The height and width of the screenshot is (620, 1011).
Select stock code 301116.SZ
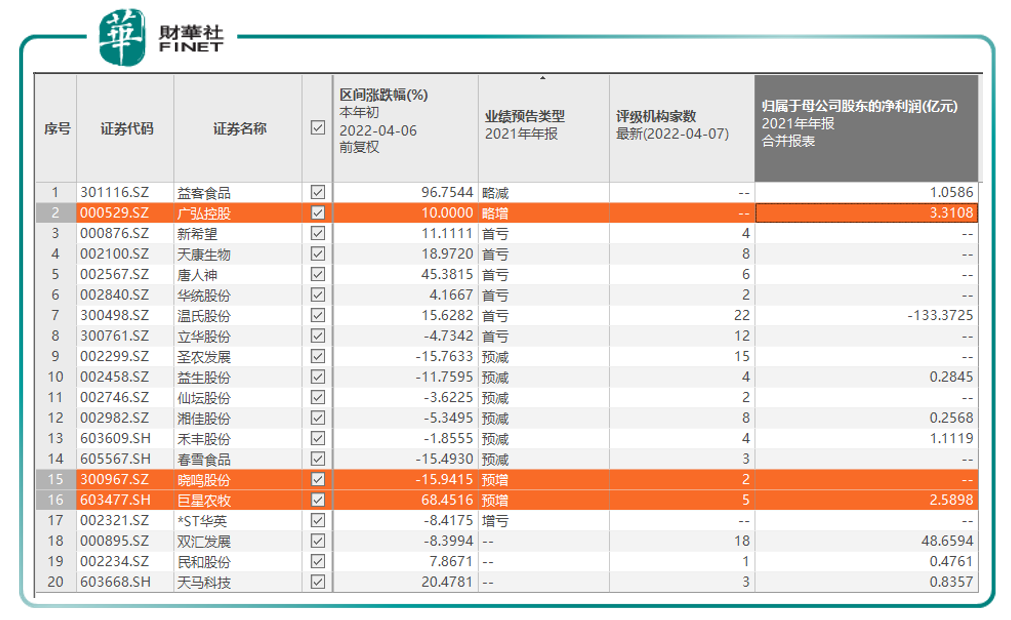(114, 192)
